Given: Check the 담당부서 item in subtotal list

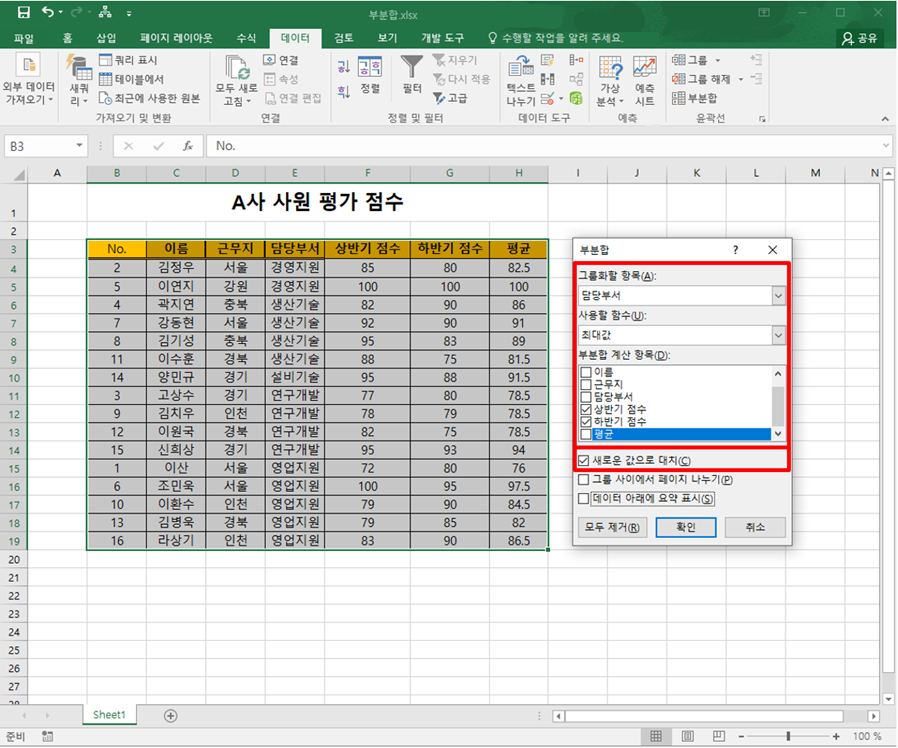Looking at the screenshot, I should click(x=586, y=397).
